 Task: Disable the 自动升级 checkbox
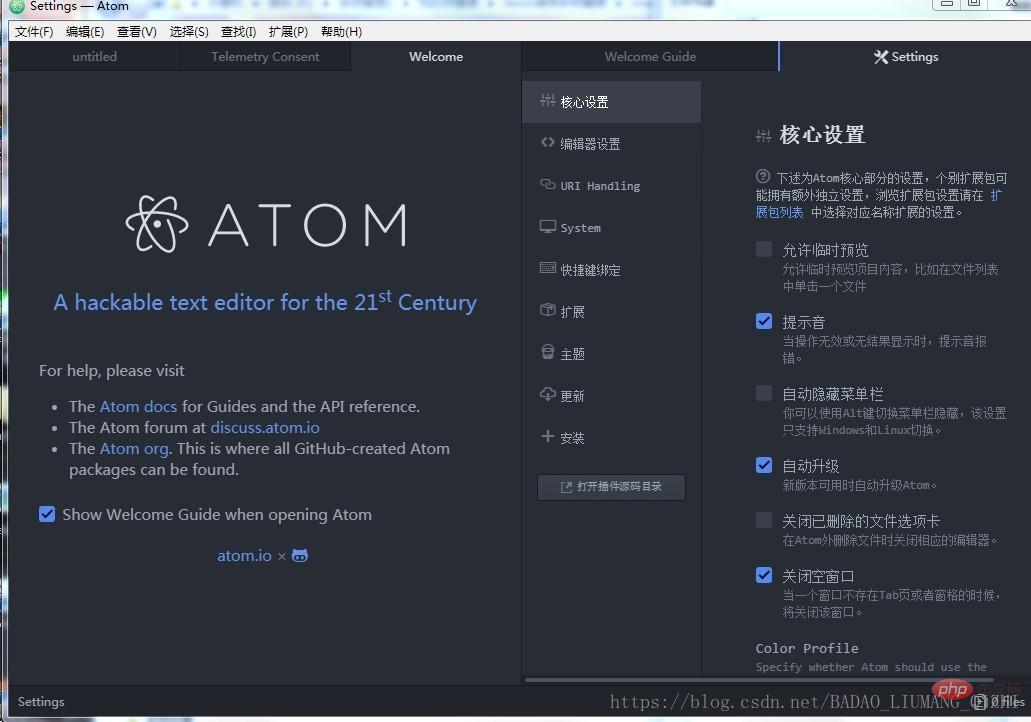click(763, 466)
